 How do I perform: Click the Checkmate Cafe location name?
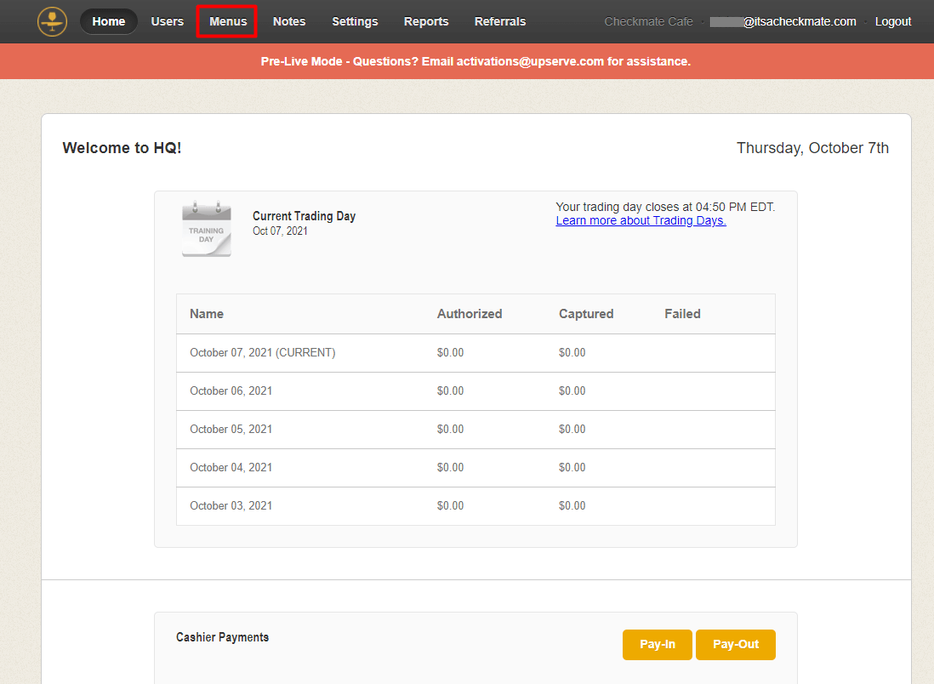(648, 21)
